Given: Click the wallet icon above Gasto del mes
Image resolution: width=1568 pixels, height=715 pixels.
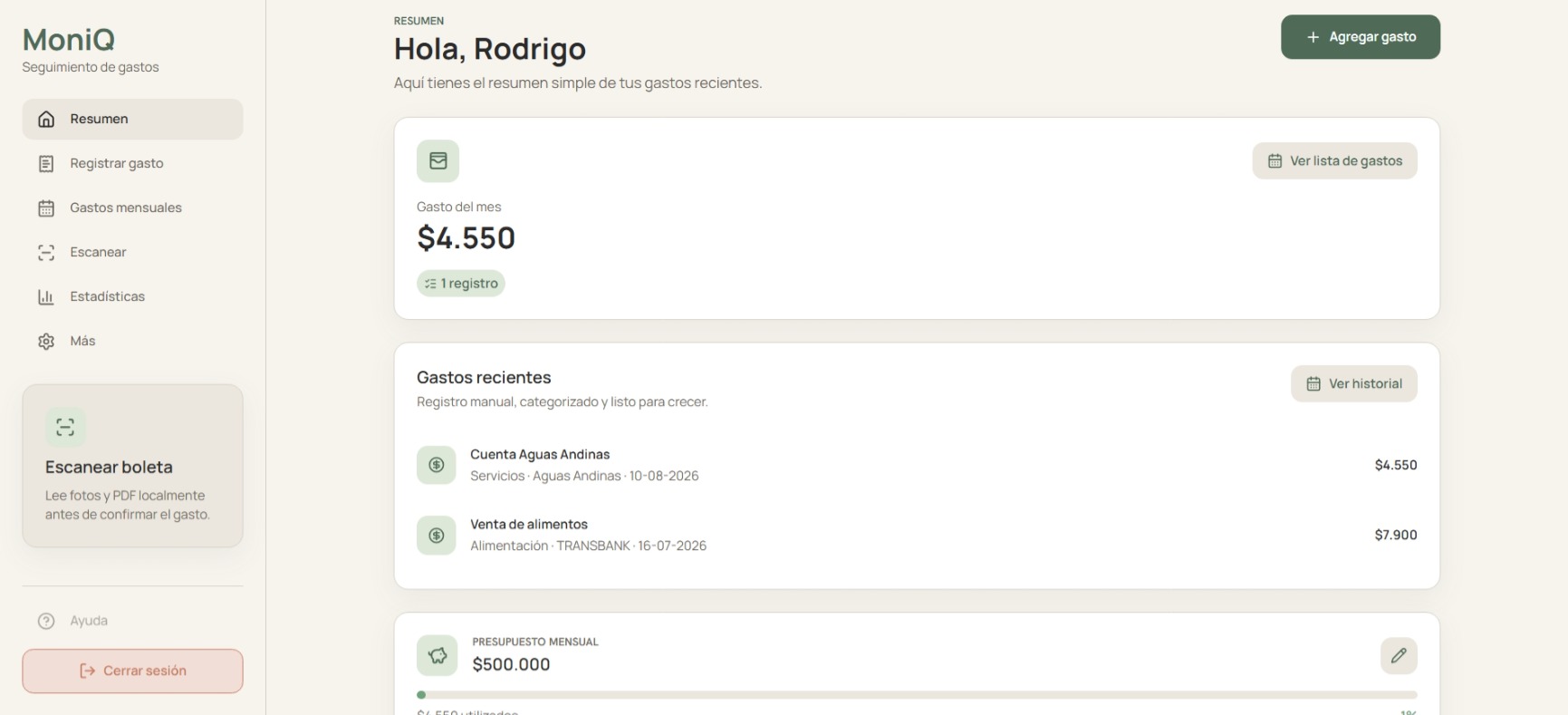Looking at the screenshot, I should point(438,160).
